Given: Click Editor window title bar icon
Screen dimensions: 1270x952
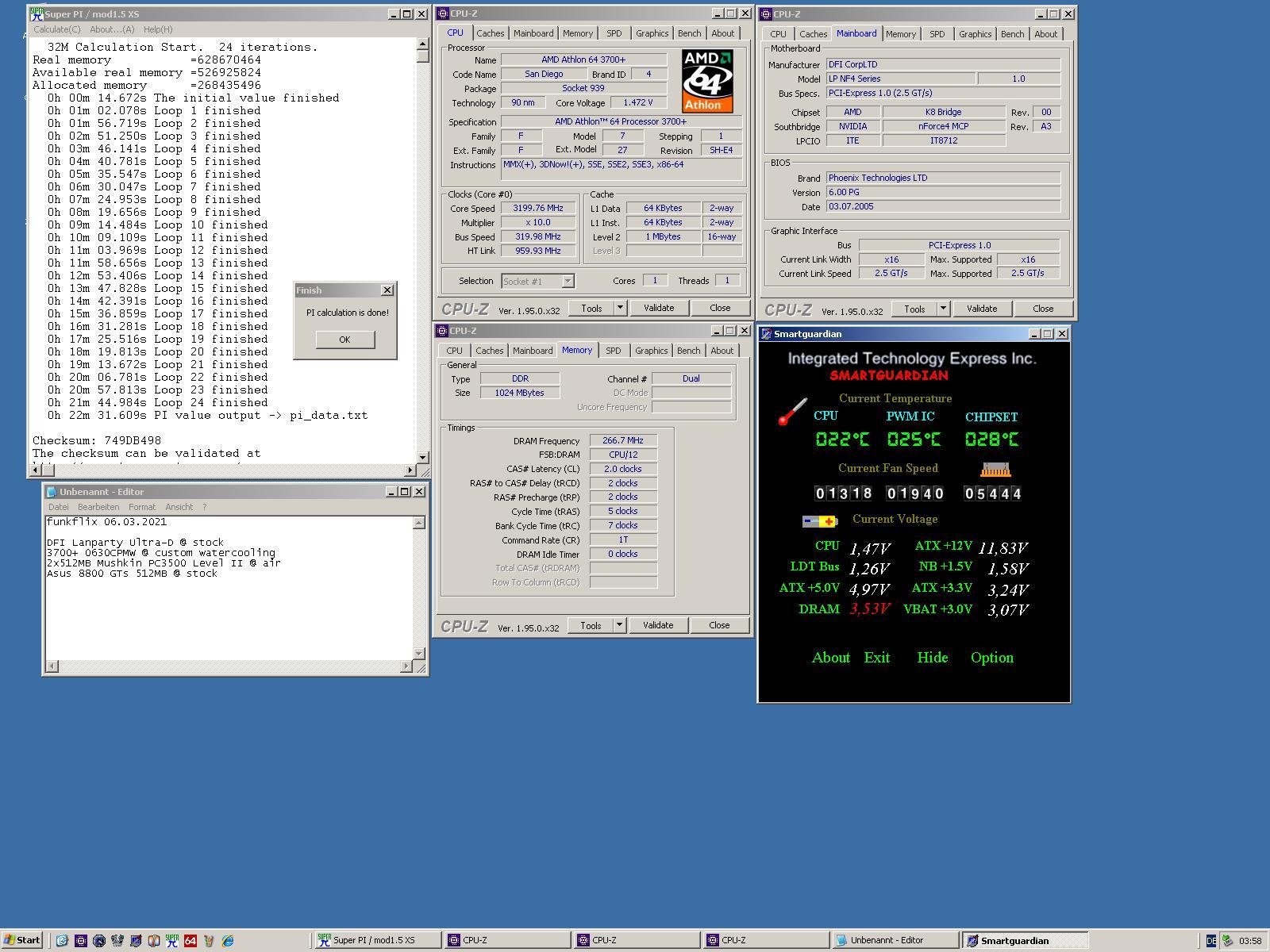Looking at the screenshot, I should pyautogui.click(x=52, y=492).
